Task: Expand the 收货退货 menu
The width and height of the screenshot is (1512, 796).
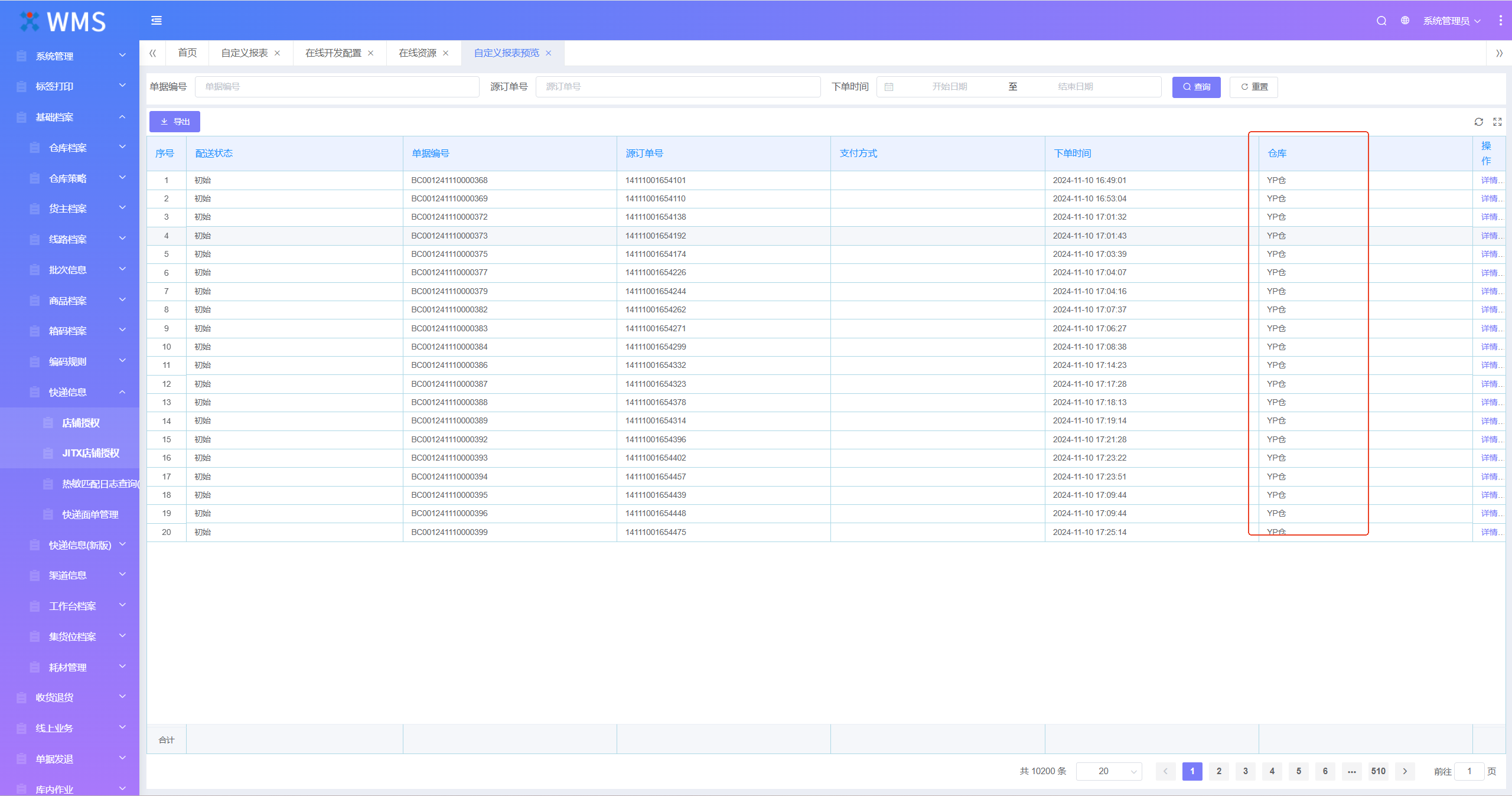Action: (x=70, y=697)
